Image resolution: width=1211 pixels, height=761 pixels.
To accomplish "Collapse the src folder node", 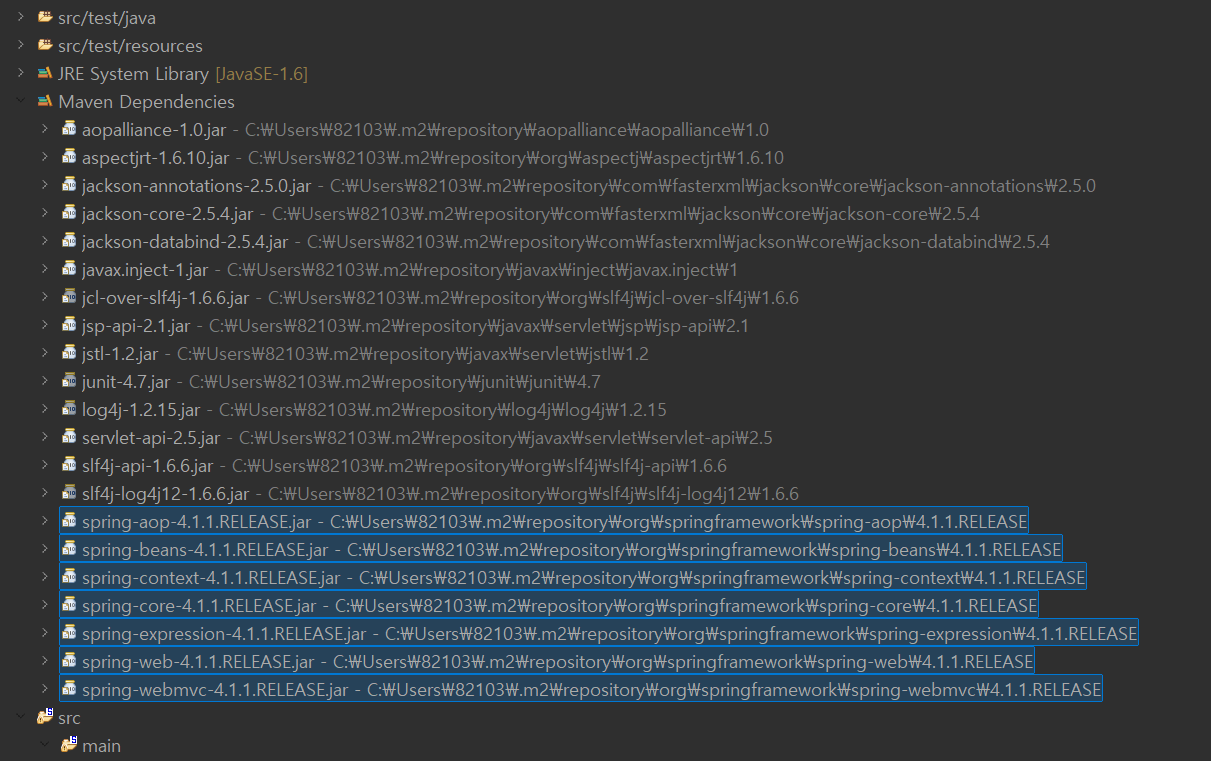I will pyautogui.click(x=20, y=717).
